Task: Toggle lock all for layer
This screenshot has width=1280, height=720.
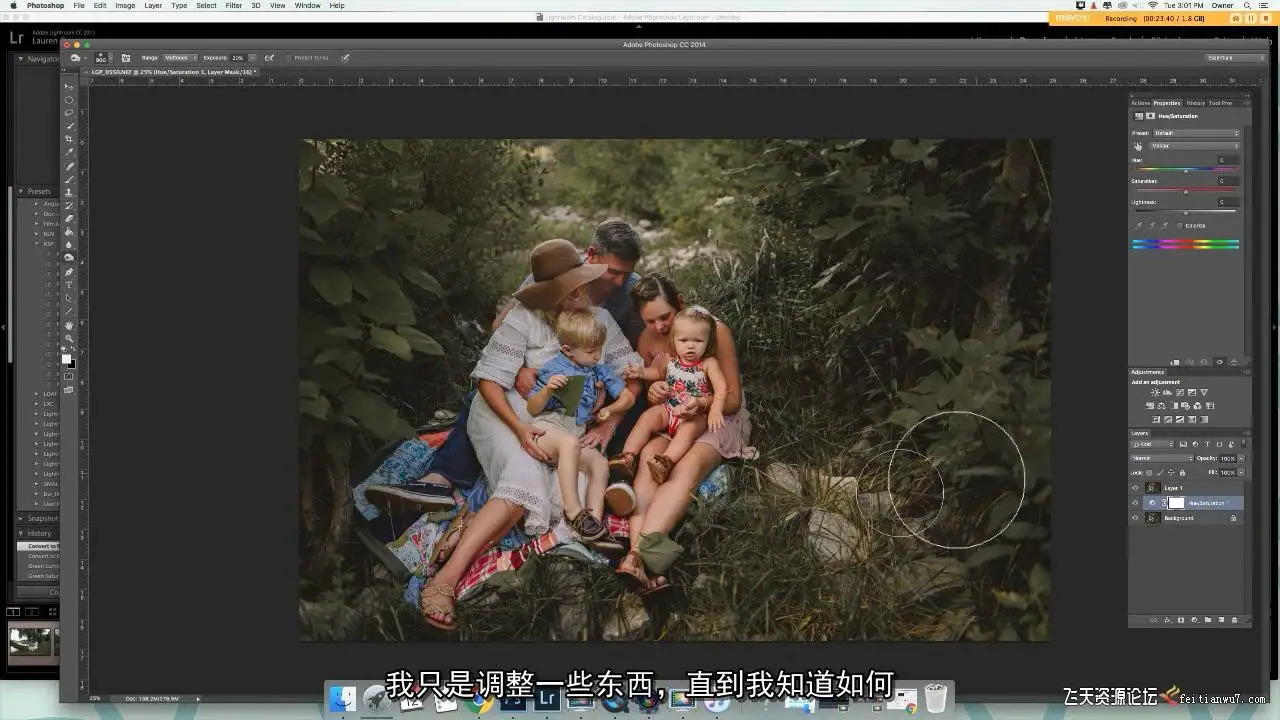Action: click(1182, 473)
